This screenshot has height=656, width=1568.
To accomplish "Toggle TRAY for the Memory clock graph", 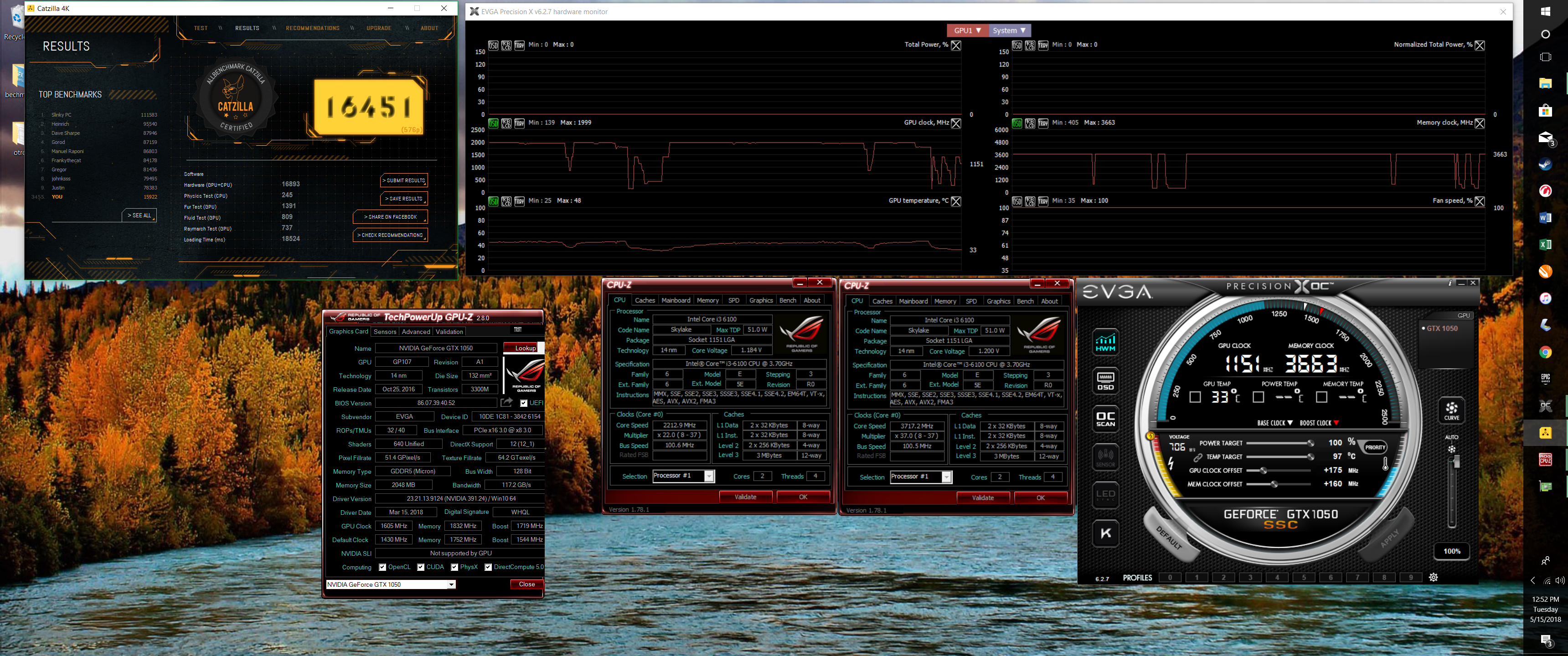I will tap(1043, 123).
